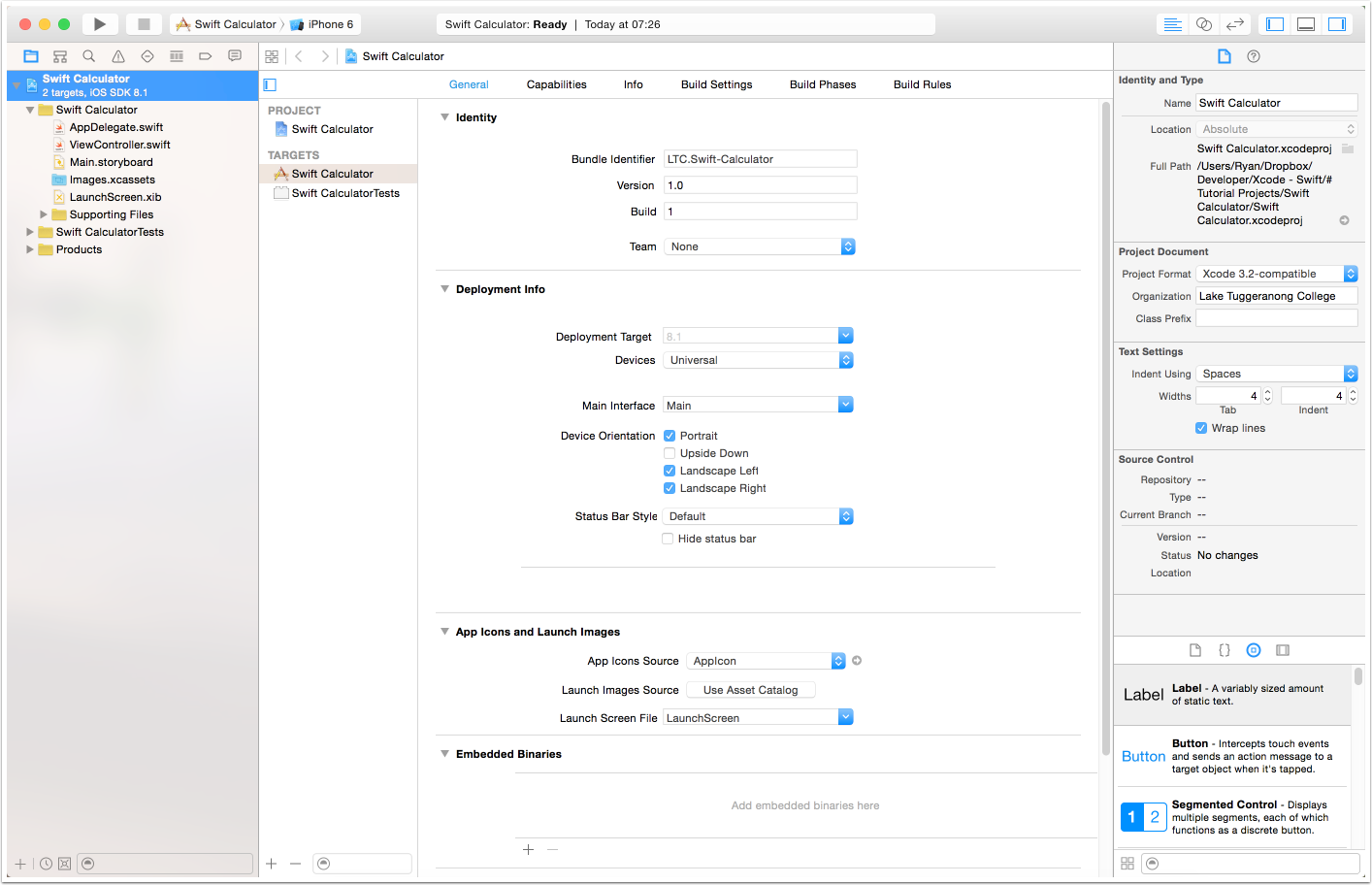Image resolution: width=1372 pixels, height=885 pixels.
Task: Switch to the Build Rules tab
Action: pos(923,84)
